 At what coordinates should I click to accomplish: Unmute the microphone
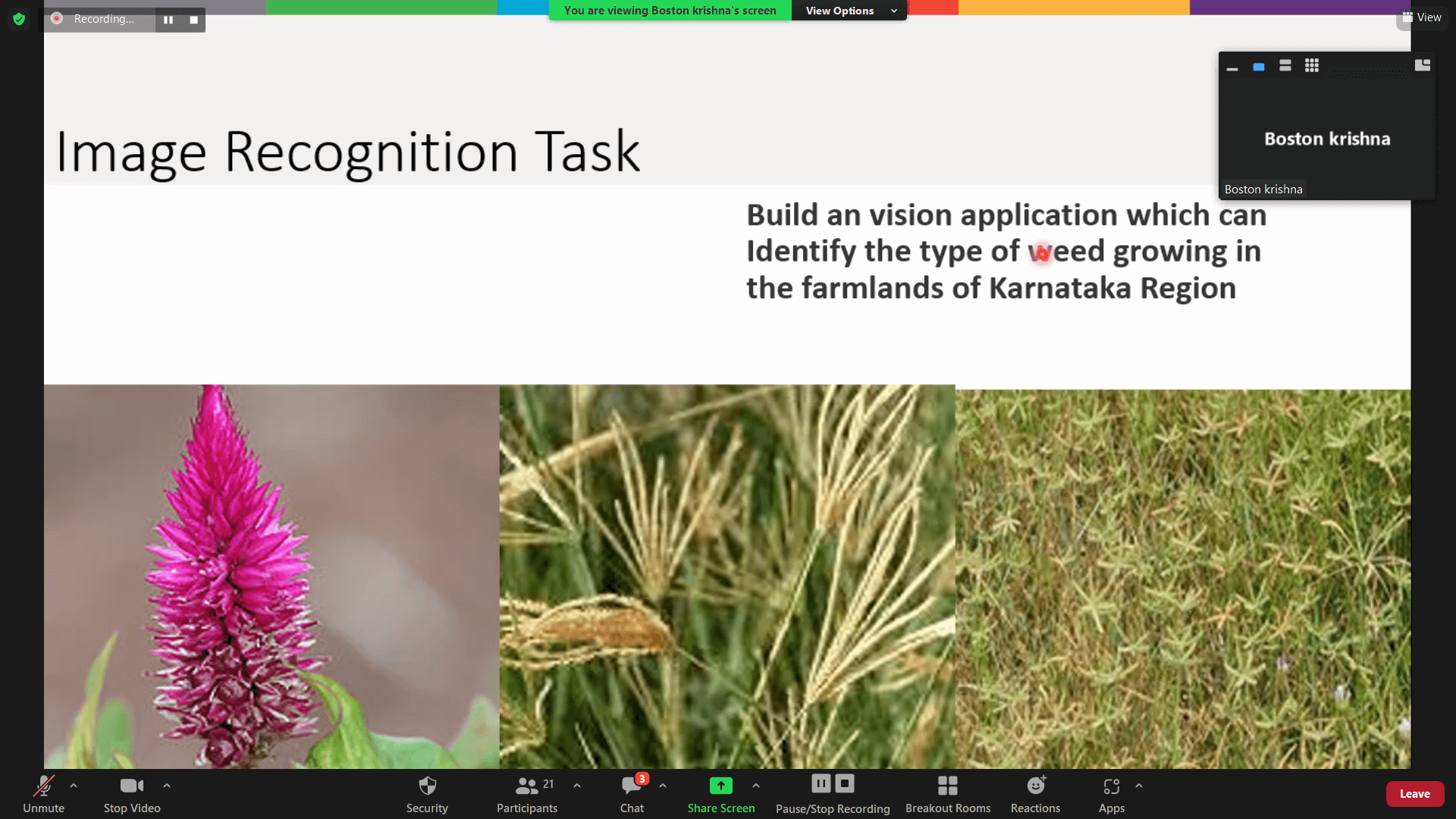(x=43, y=794)
